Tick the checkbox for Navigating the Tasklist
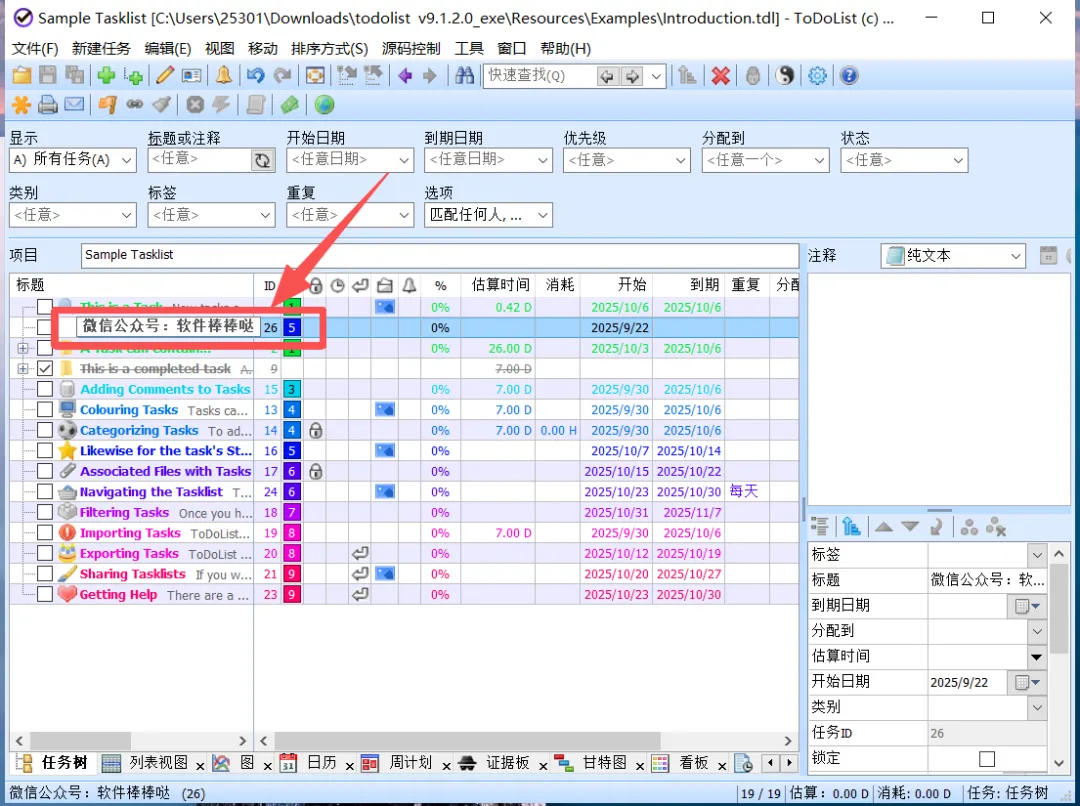1080x806 pixels. click(x=45, y=492)
